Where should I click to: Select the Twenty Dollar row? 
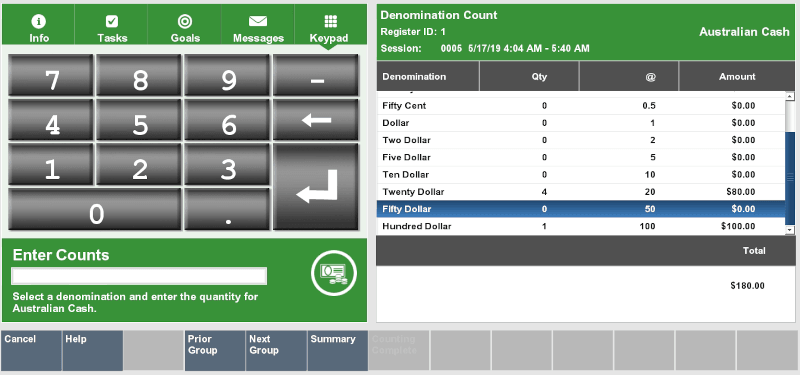[581, 192]
